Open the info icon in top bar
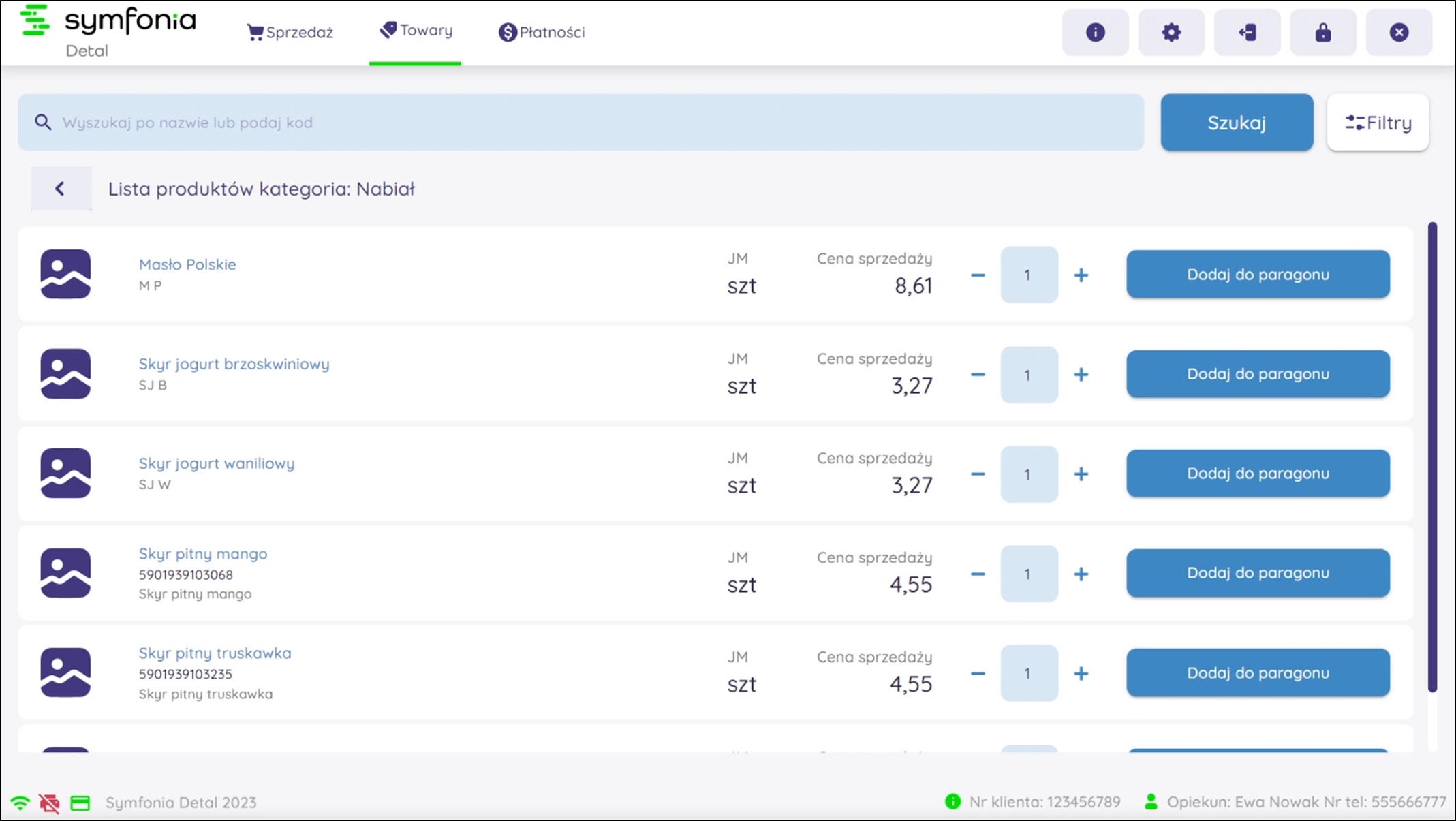 [x=1095, y=32]
